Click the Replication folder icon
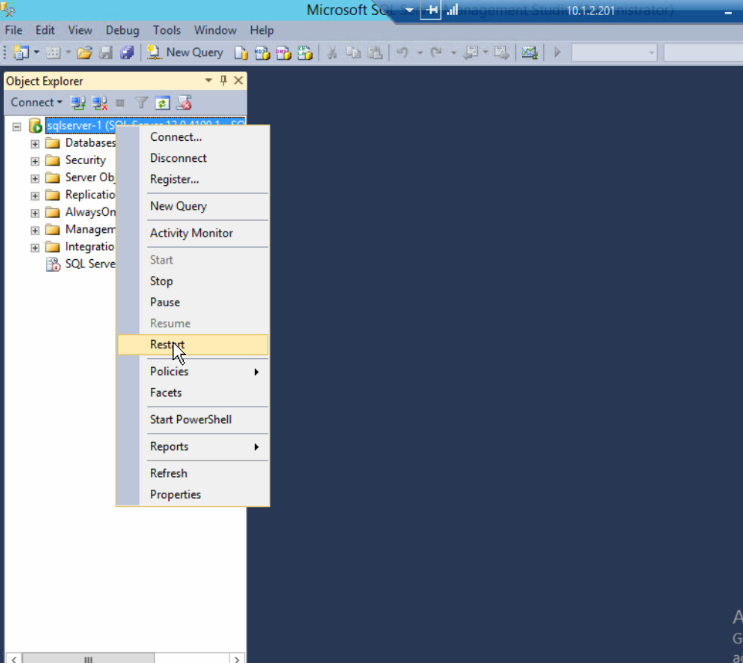The image size is (743, 663). pos(52,195)
